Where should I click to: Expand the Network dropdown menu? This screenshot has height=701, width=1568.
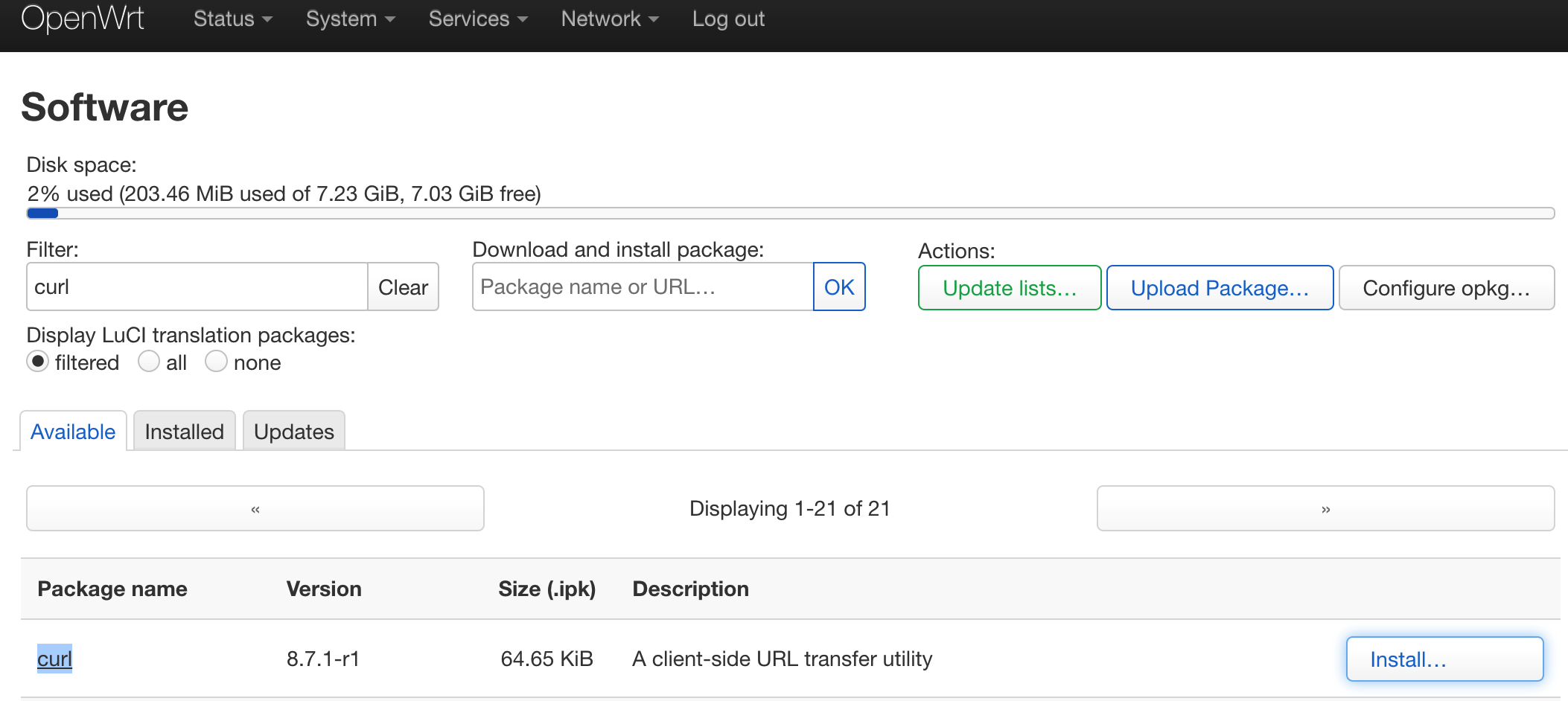610,19
